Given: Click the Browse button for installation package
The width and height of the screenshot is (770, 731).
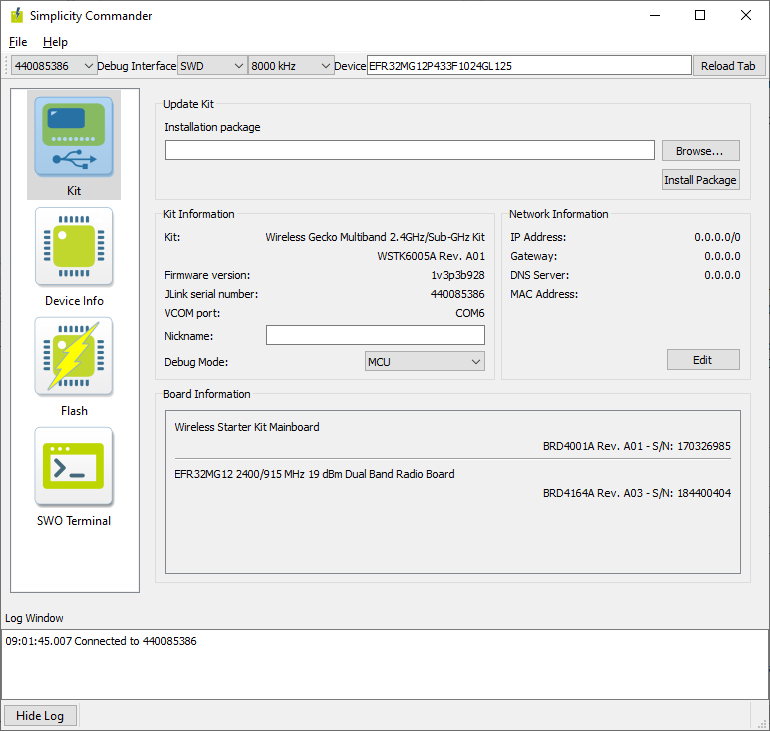Looking at the screenshot, I should click(700, 151).
